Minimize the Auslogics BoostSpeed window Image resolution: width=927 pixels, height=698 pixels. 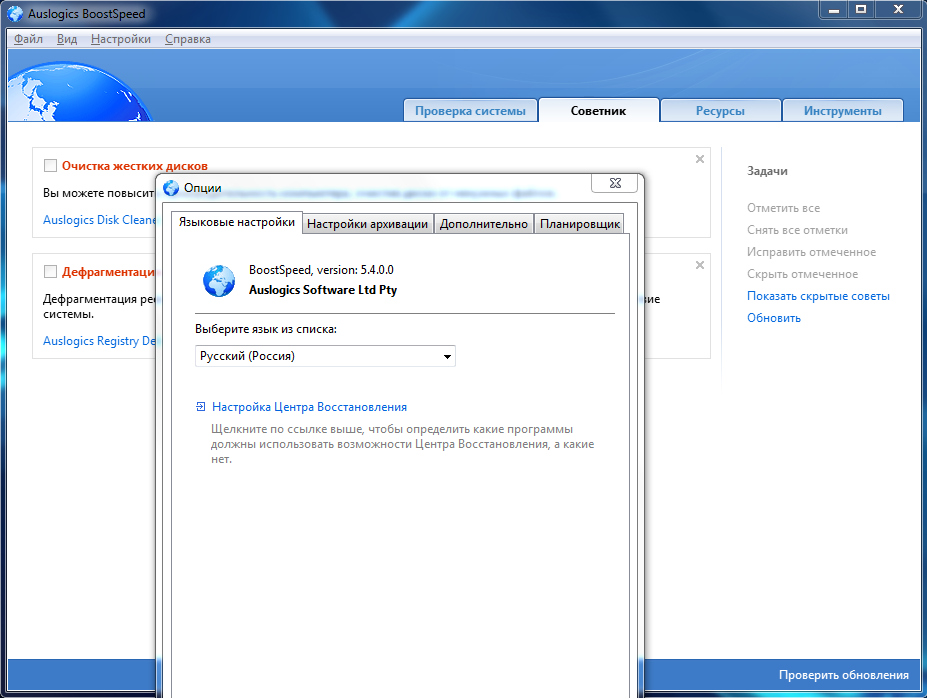tap(834, 9)
